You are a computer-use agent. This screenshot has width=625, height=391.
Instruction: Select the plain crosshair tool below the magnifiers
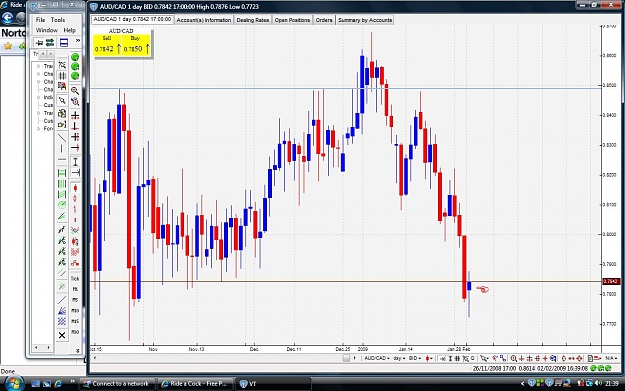coord(75,116)
